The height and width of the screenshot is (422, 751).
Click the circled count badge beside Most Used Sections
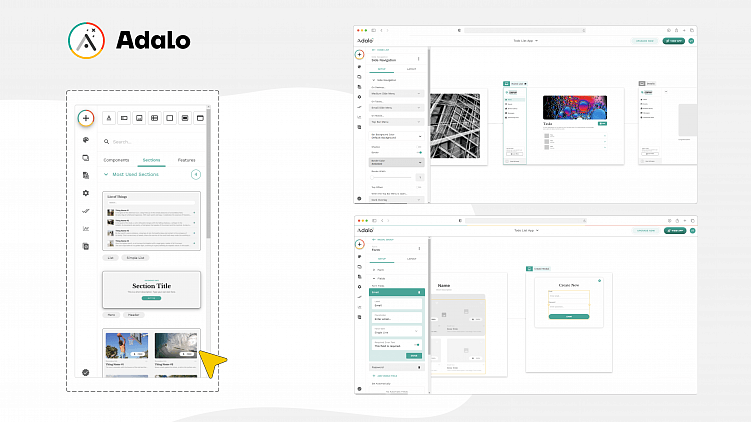pos(196,174)
